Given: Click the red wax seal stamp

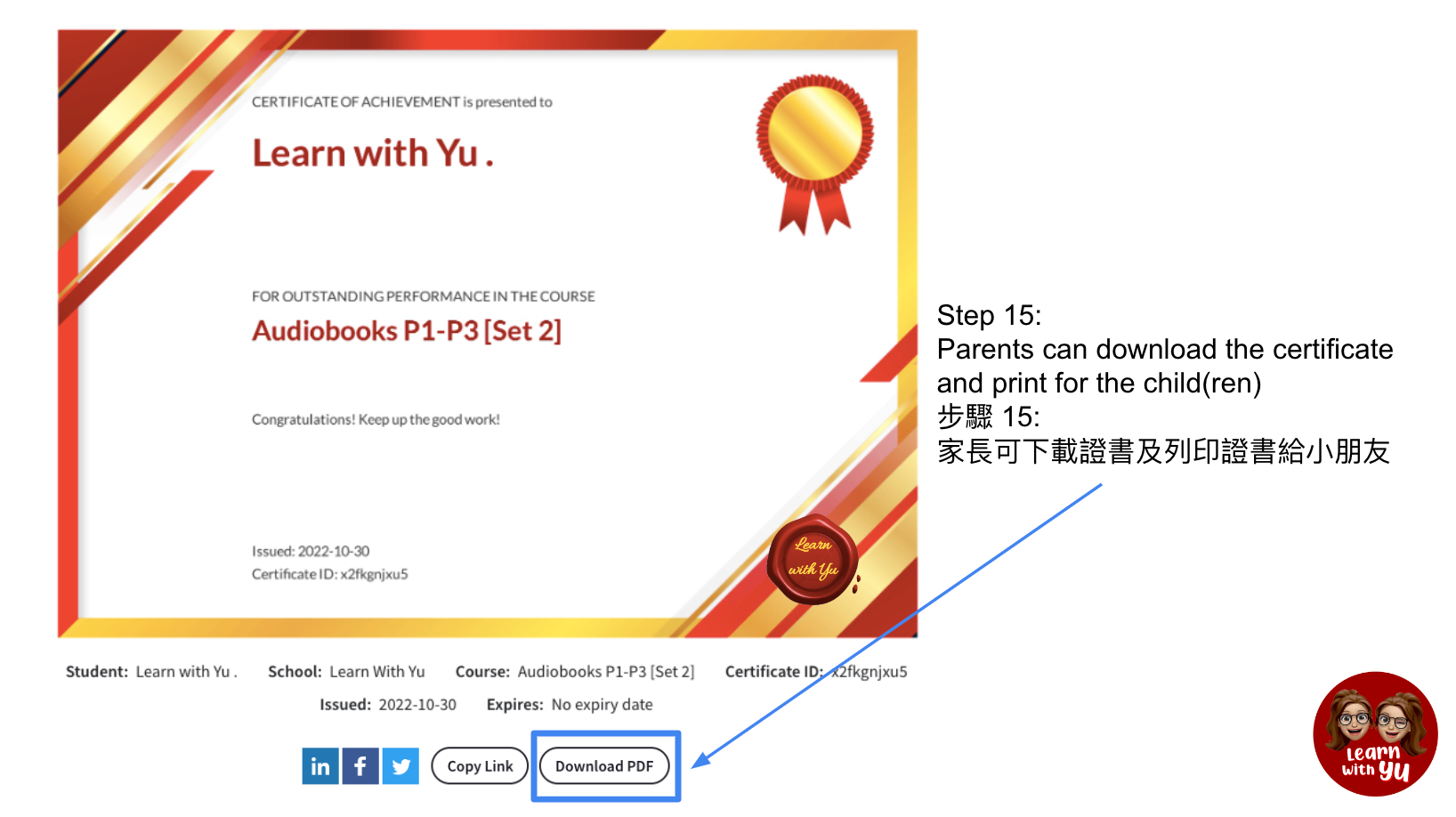Looking at the screenshot, I should click(813, 559).
